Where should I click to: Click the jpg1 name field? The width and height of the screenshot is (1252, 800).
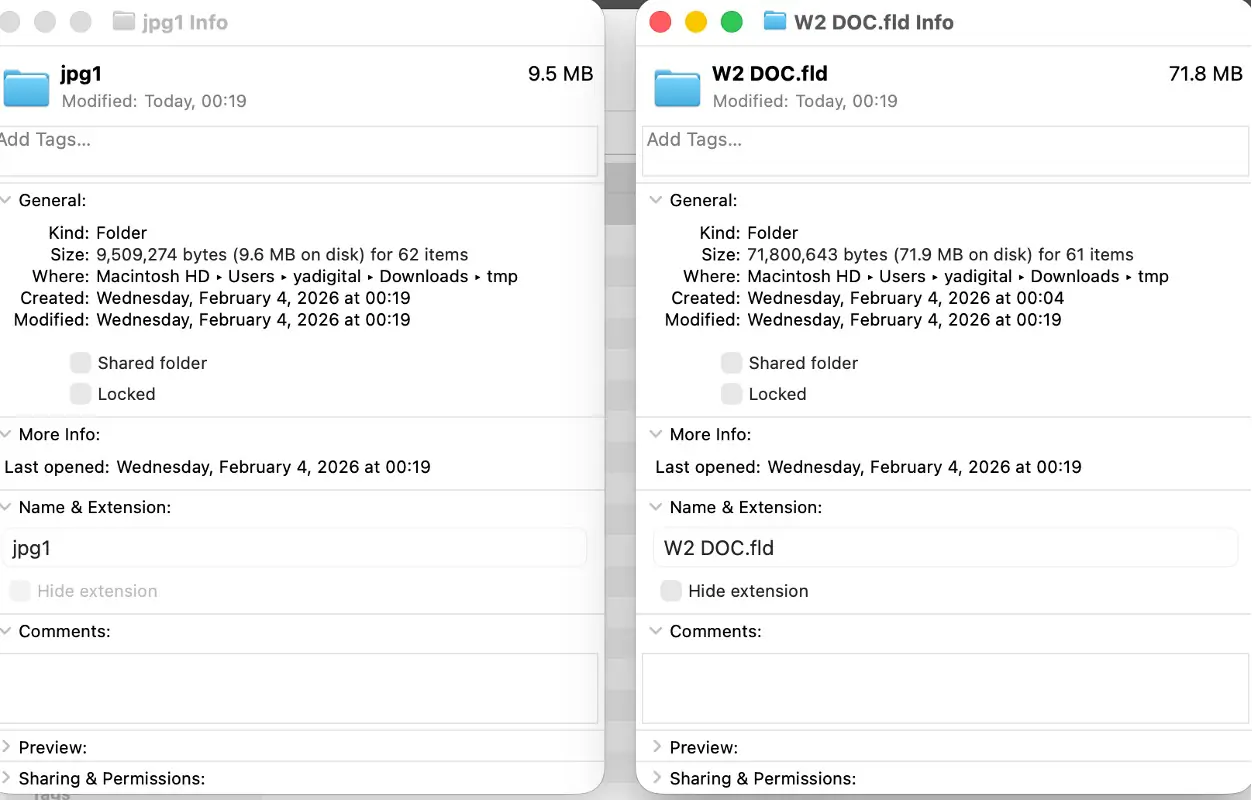(293, 548)
